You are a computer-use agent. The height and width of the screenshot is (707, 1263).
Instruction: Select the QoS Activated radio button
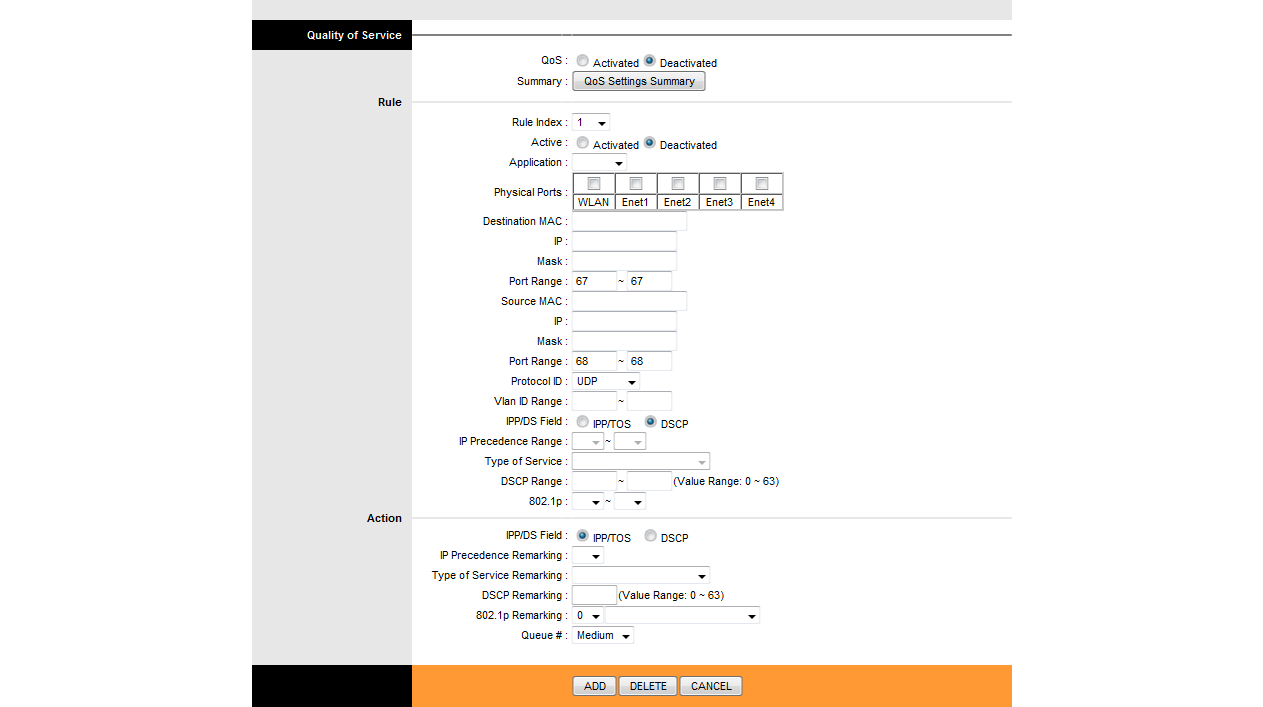[x=583, y=61]
